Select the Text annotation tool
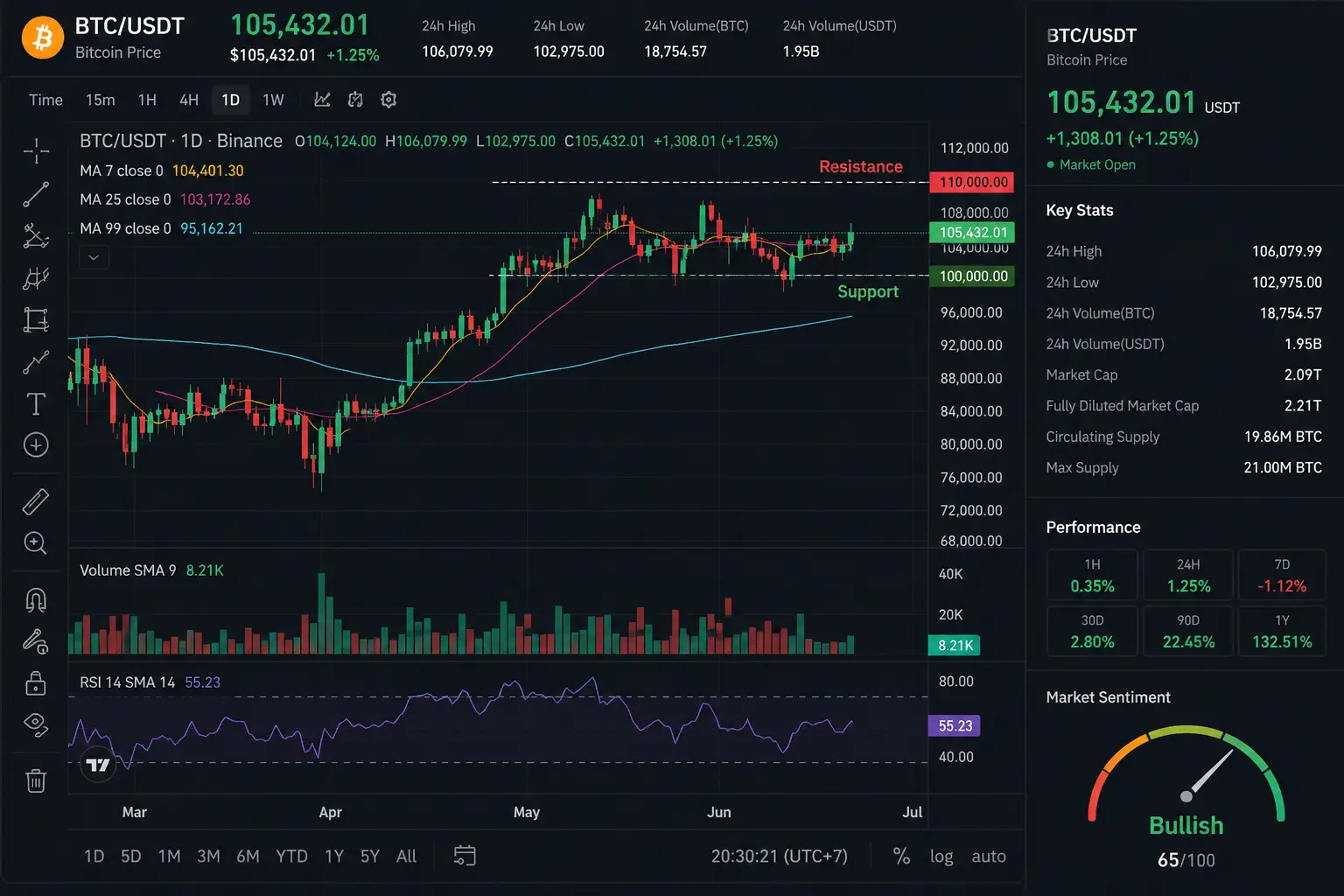 pos(36,403)
